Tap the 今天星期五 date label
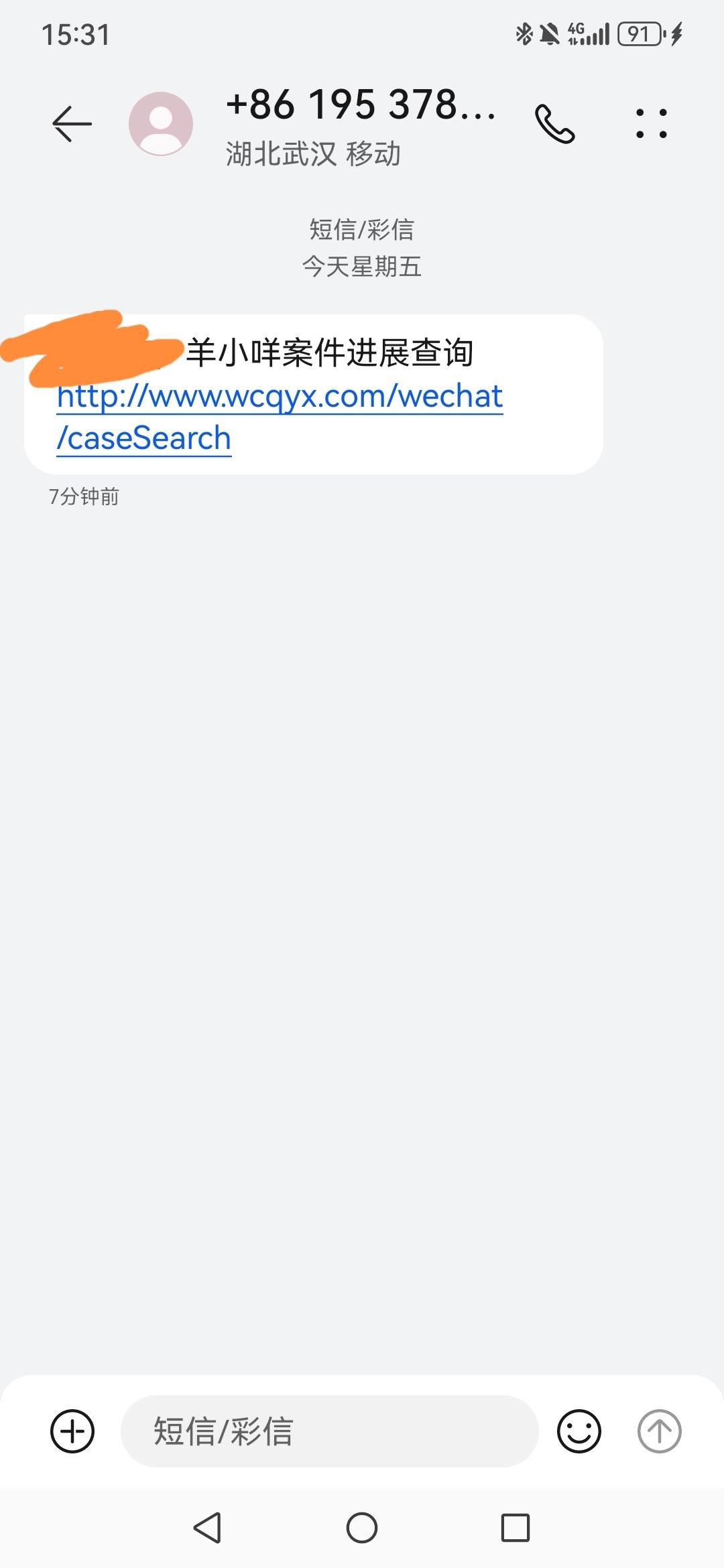The width and height of the screenshot is (724, 1568). [x=362, y=266]
